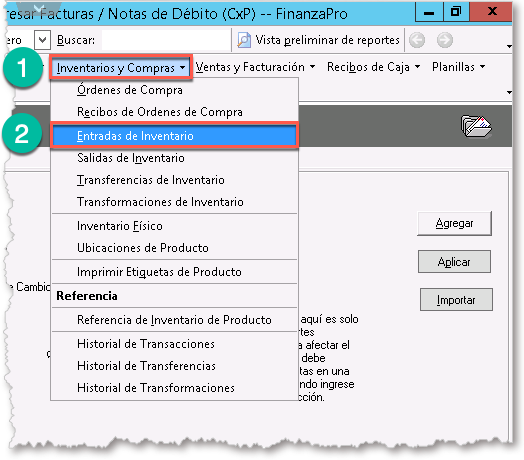Open the Inventarios y Compras menu
This screenshot has height=460, width=524.
pos(121,68)
